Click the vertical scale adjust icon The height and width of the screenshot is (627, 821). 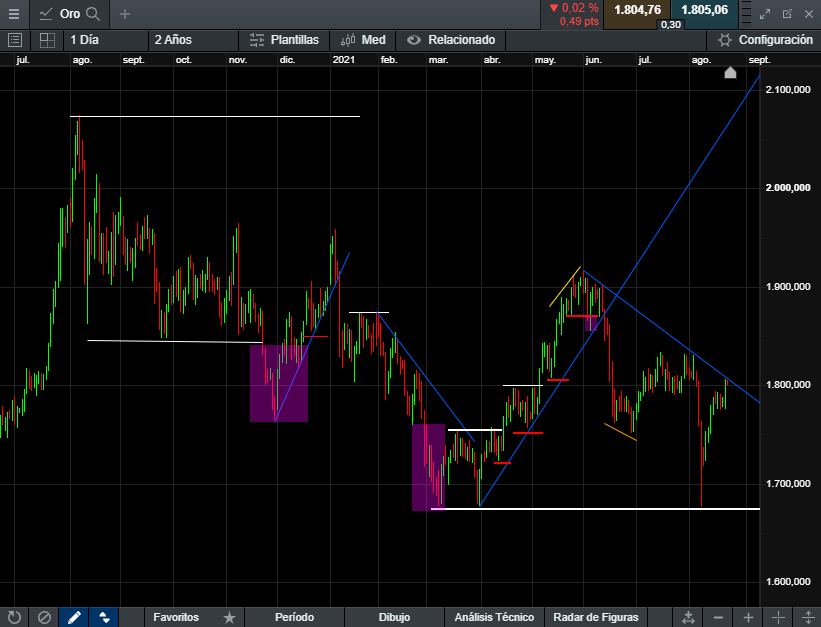(808, 618)
